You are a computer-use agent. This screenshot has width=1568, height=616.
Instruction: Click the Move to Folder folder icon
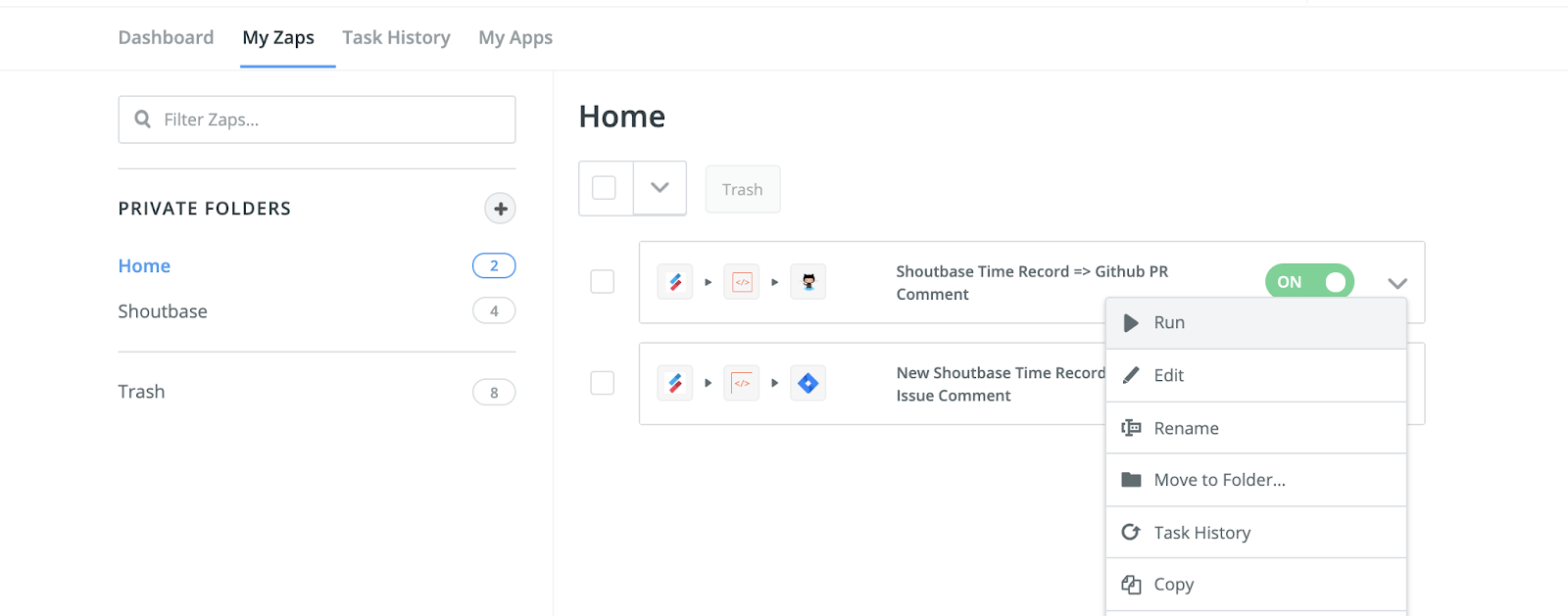click(1131, 480)
